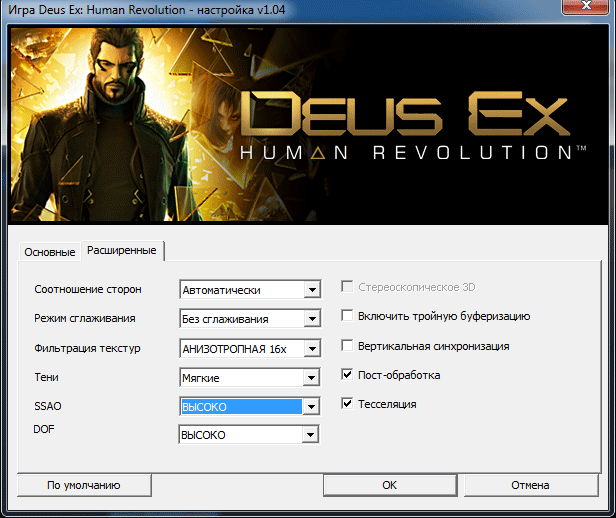Confirm settings with the OK button
The image size is (616, 518).
point(390,485)
